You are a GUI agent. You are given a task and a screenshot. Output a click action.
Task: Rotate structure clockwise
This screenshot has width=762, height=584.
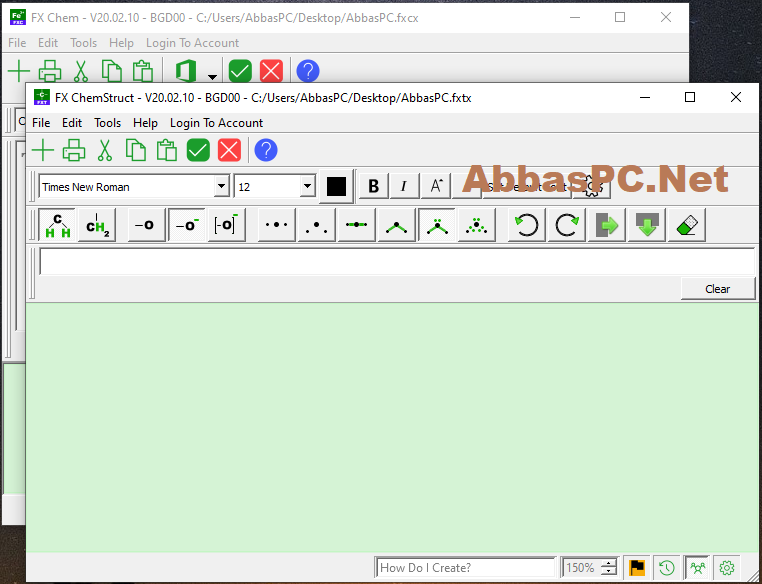567,225
